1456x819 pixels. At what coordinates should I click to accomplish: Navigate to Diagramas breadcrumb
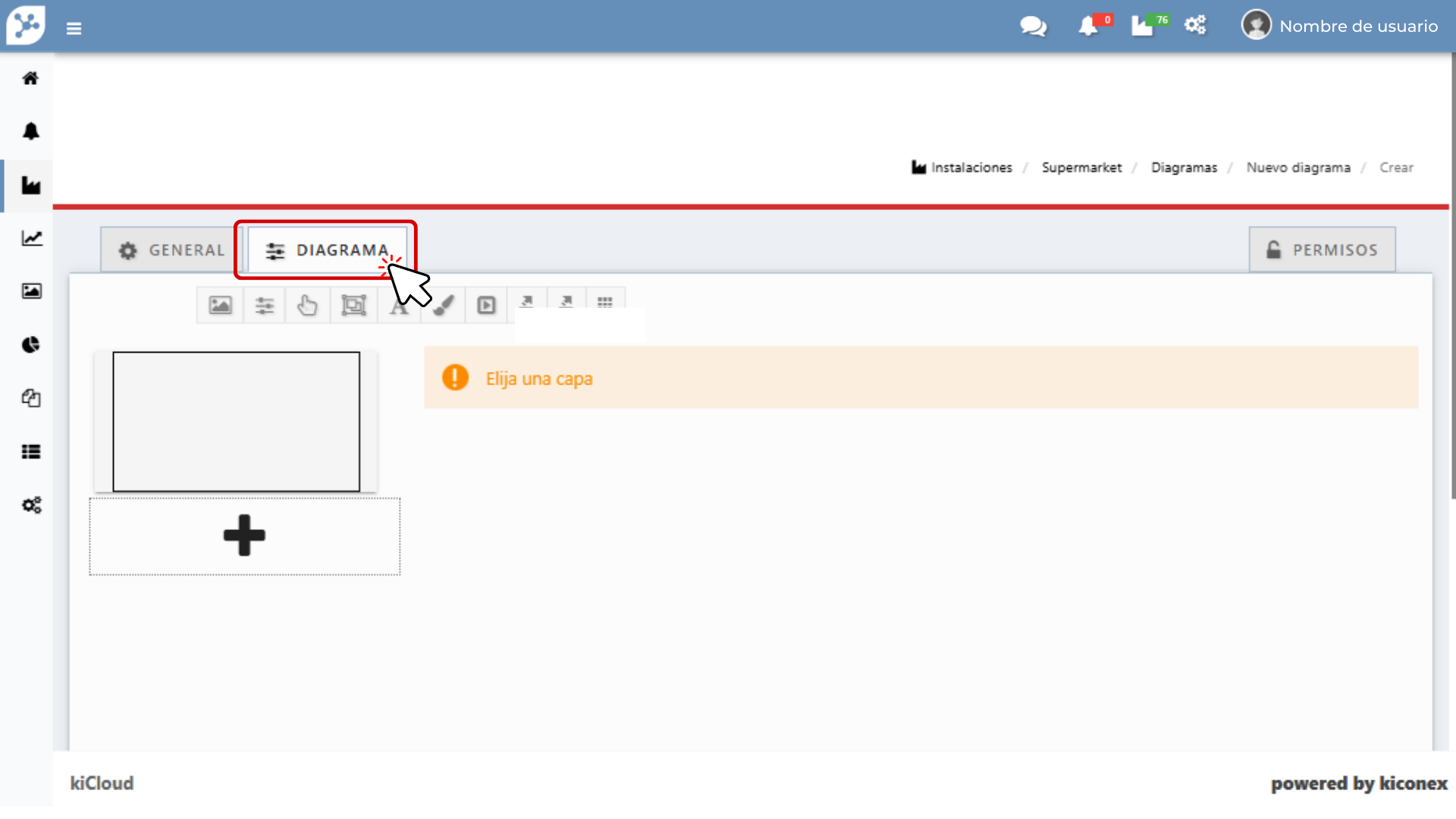pyautogui.click(x=1184, y=168)
